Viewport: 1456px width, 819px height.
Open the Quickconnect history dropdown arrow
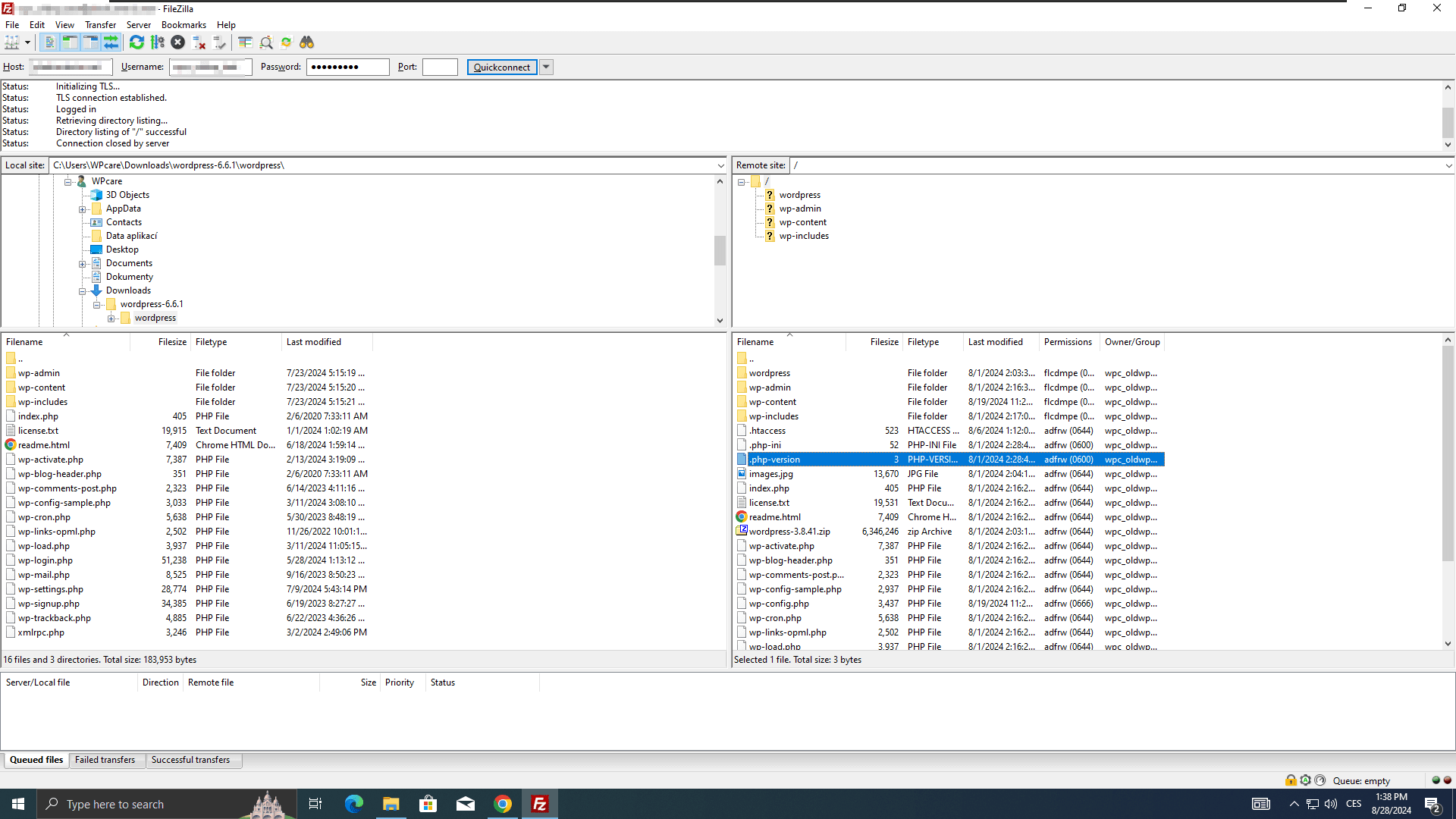[546, 67]
